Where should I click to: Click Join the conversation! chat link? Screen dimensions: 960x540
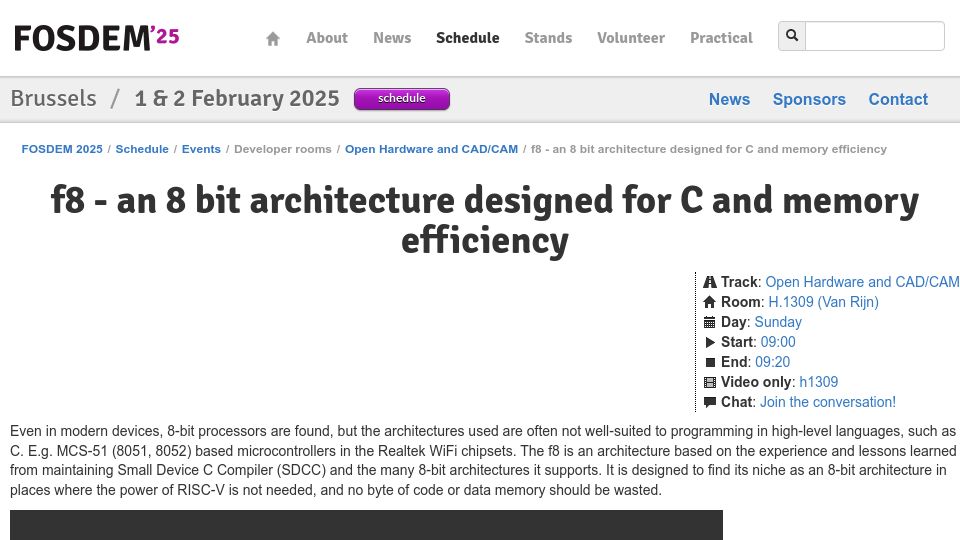tap(828, 402)
